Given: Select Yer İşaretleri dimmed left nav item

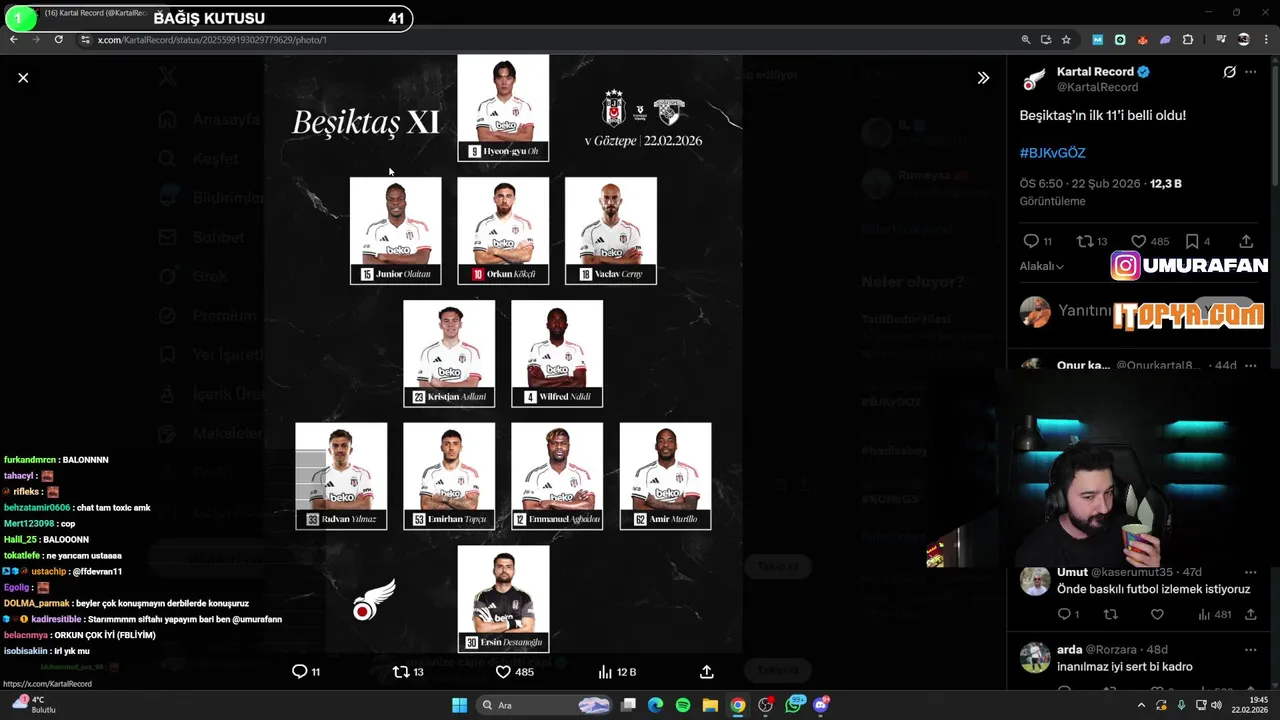Looking at the screenshot, I should [x=213, y=355].
